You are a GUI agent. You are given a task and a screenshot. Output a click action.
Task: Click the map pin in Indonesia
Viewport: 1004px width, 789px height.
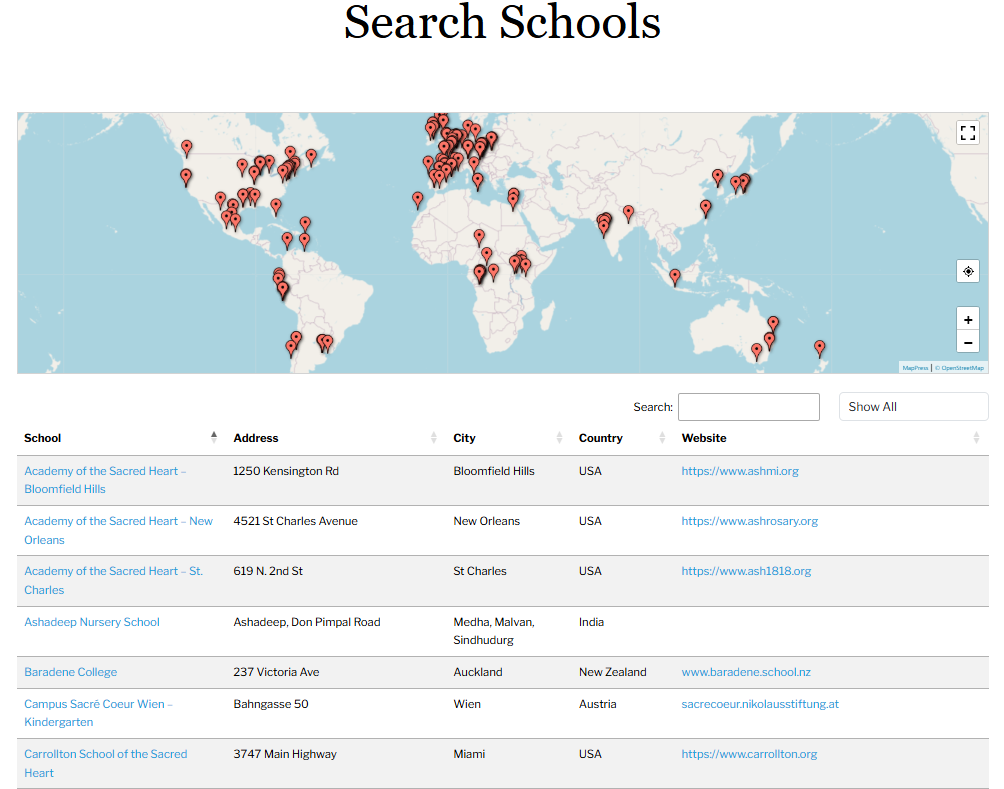[x=675, y=276]
